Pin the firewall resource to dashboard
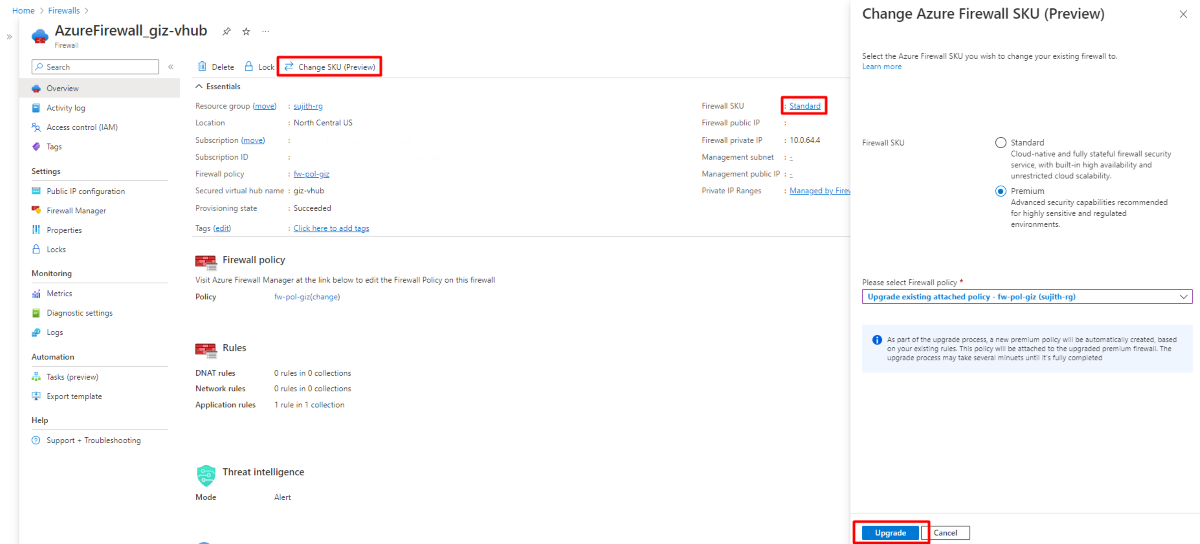This screenshot has height=544, width=1200. 227,31
